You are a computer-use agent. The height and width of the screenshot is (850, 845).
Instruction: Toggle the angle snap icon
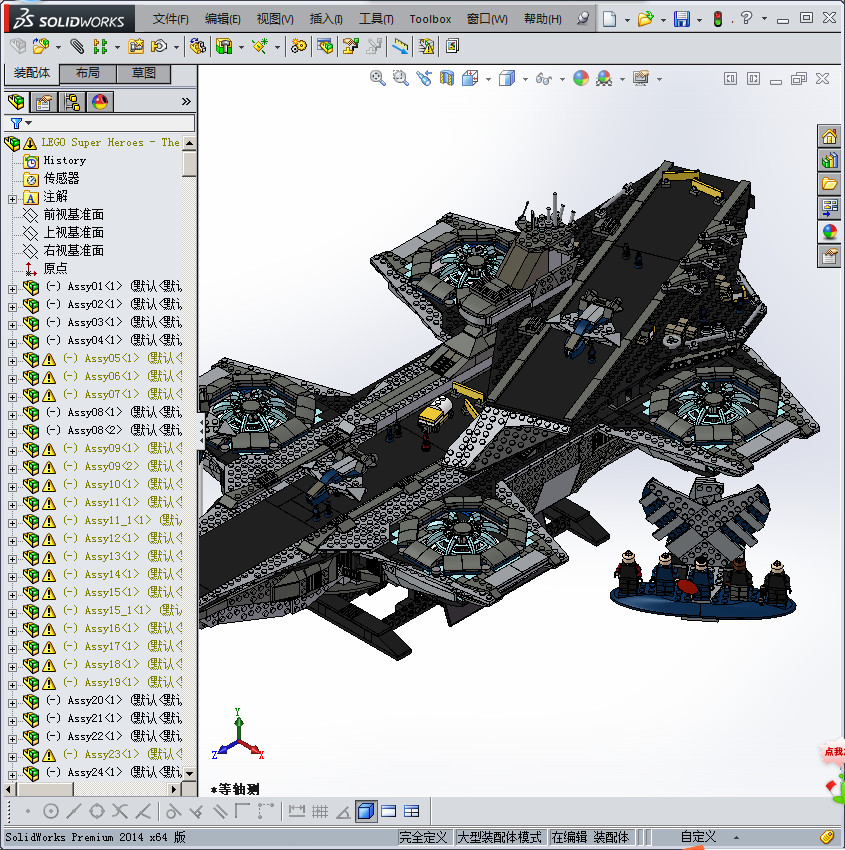tap(343, 811)
